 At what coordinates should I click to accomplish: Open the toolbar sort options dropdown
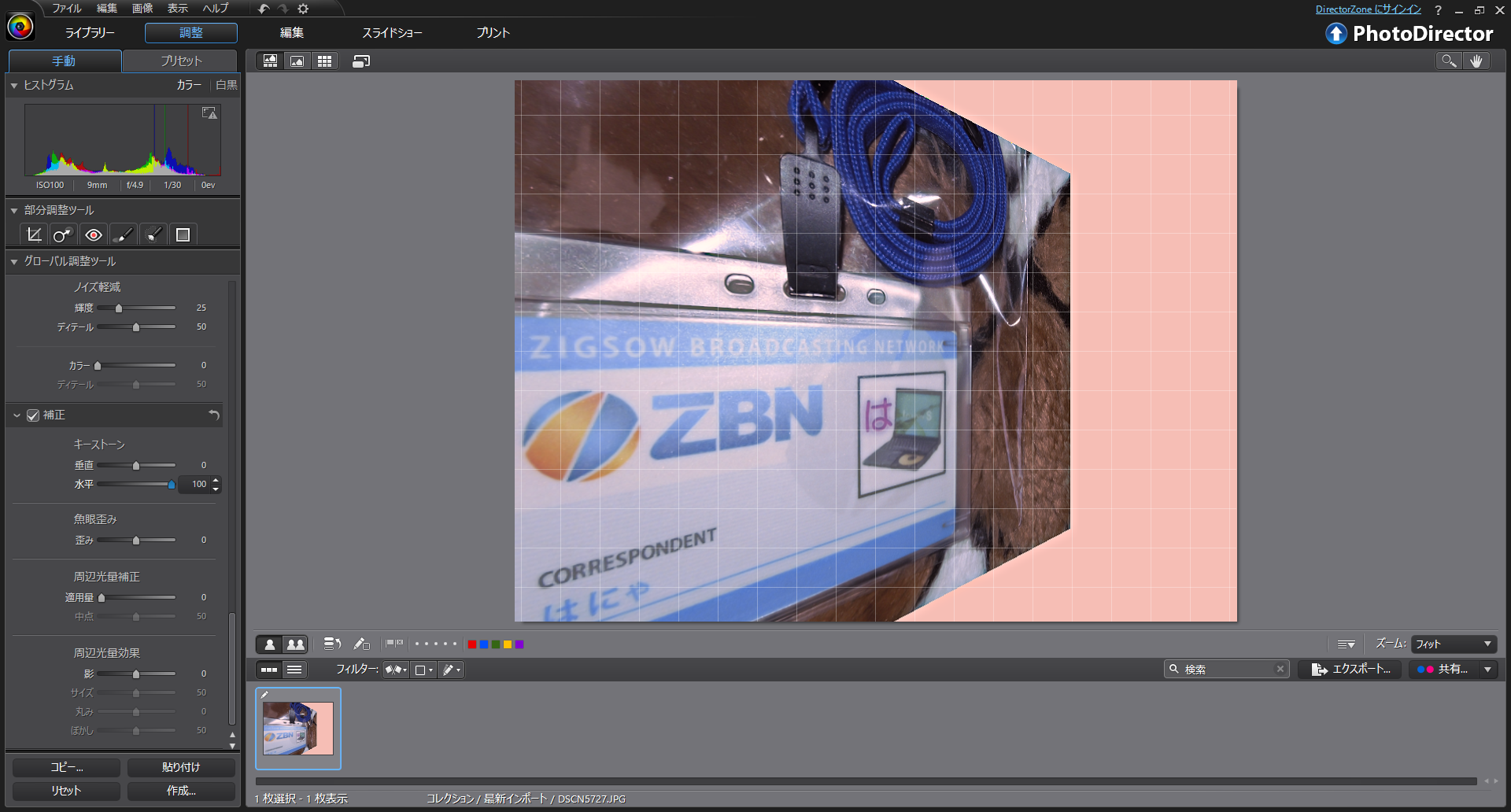pyautogui.click(x=1346, y=644)
